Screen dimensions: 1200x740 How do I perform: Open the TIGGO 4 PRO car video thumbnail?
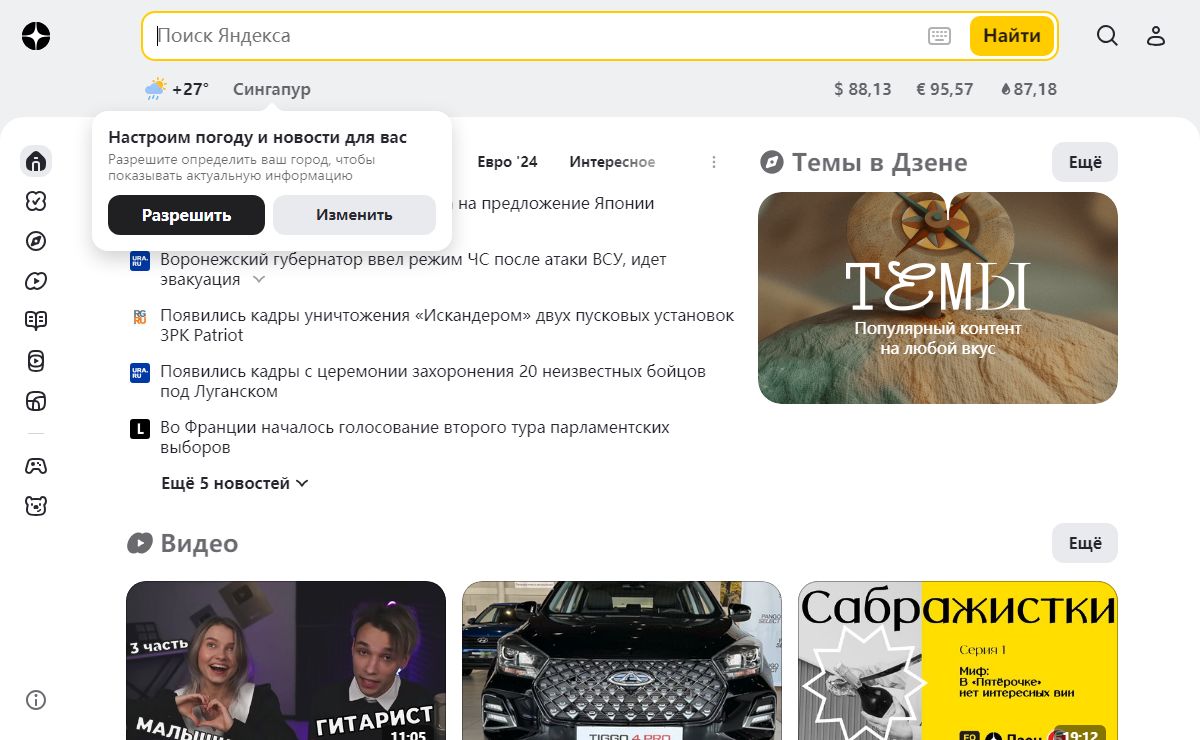(x=622, y=661)
